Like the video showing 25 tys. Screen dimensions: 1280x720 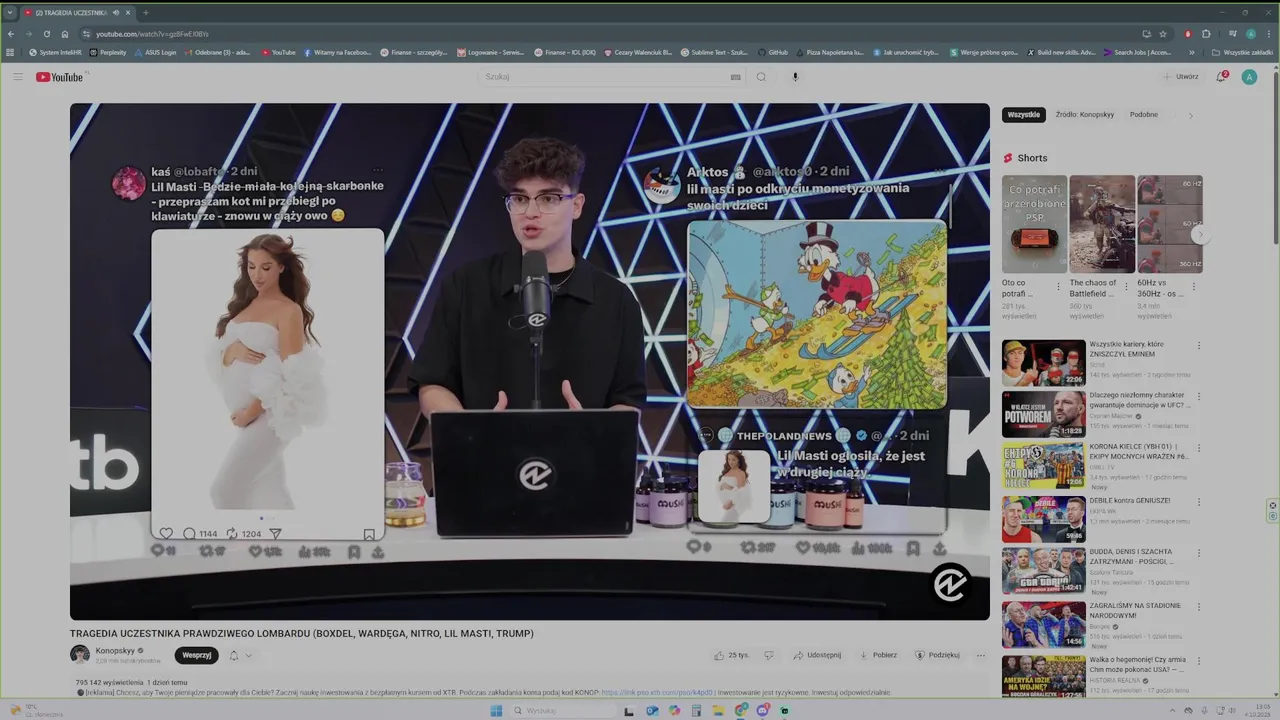tap(731, 655)
